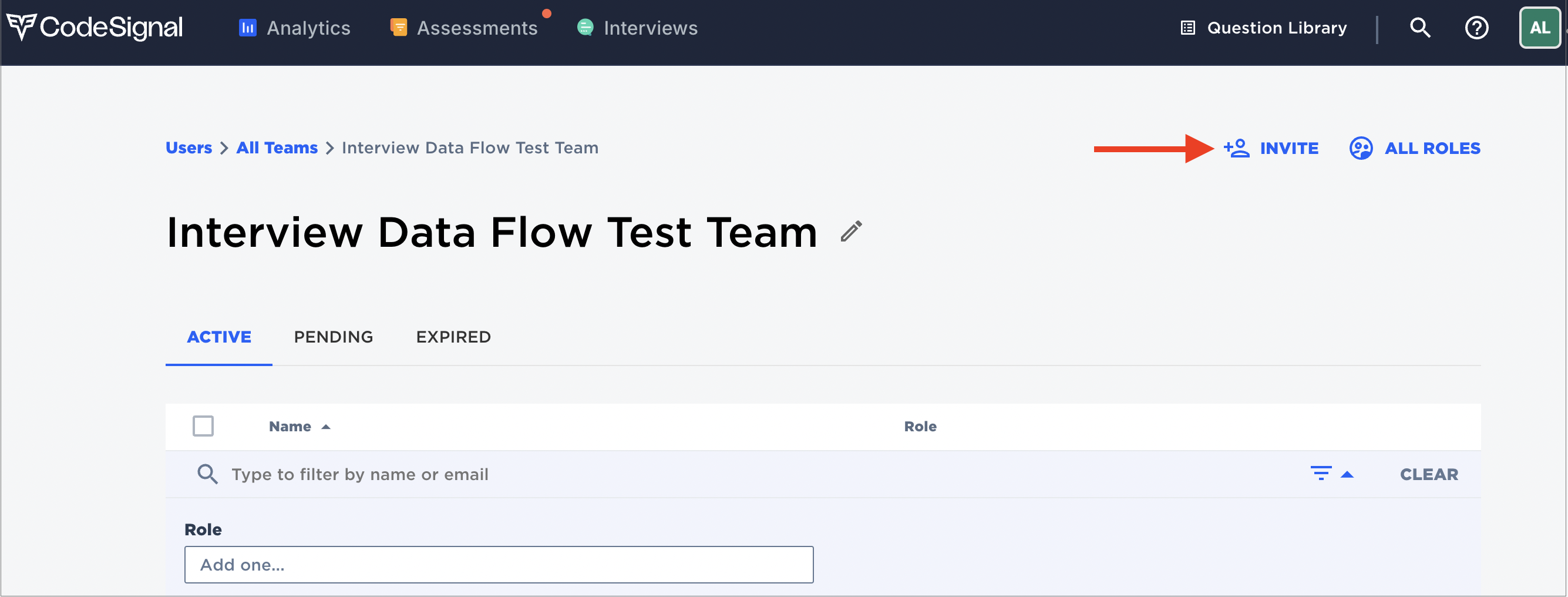Open the search magnifier in top bar
This screenshot has width=1568, height=597.
(x=1419, y=28)
